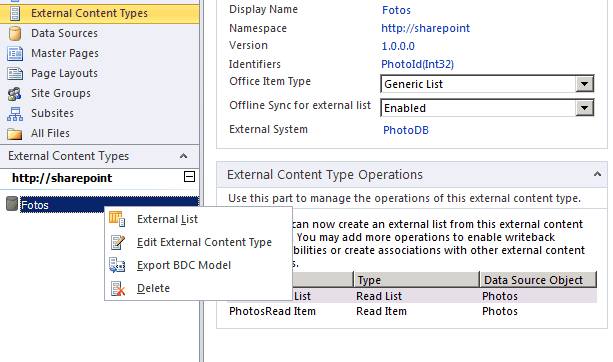The image size is (613, 362).
Task: Click the External List menu icon
Action: click(117, 219)
